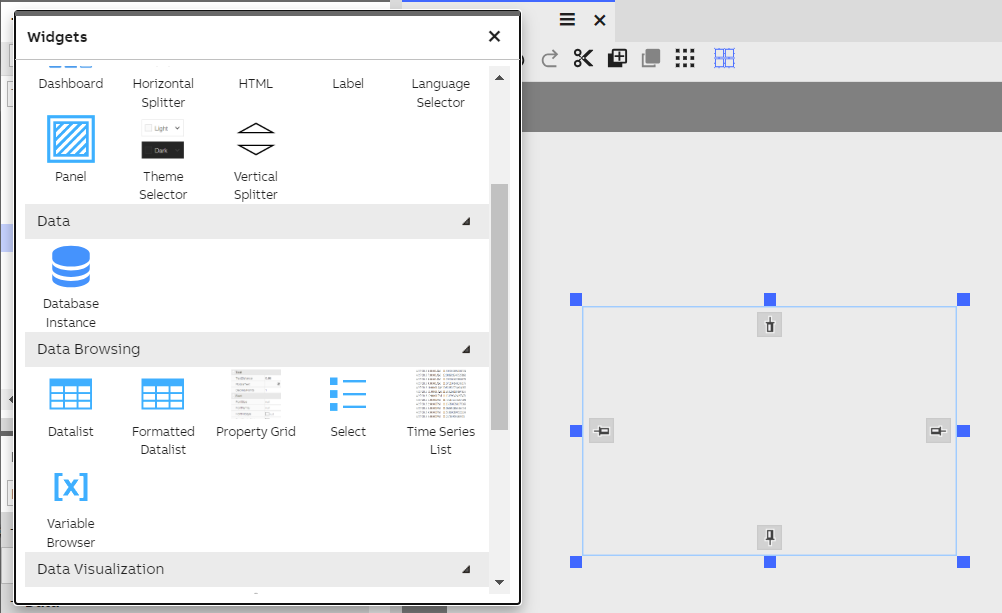The width and height of the screenshot is (1002, 613).
Task: Click the Duplicate icon in the toolbar
Action: click(650, 58)
